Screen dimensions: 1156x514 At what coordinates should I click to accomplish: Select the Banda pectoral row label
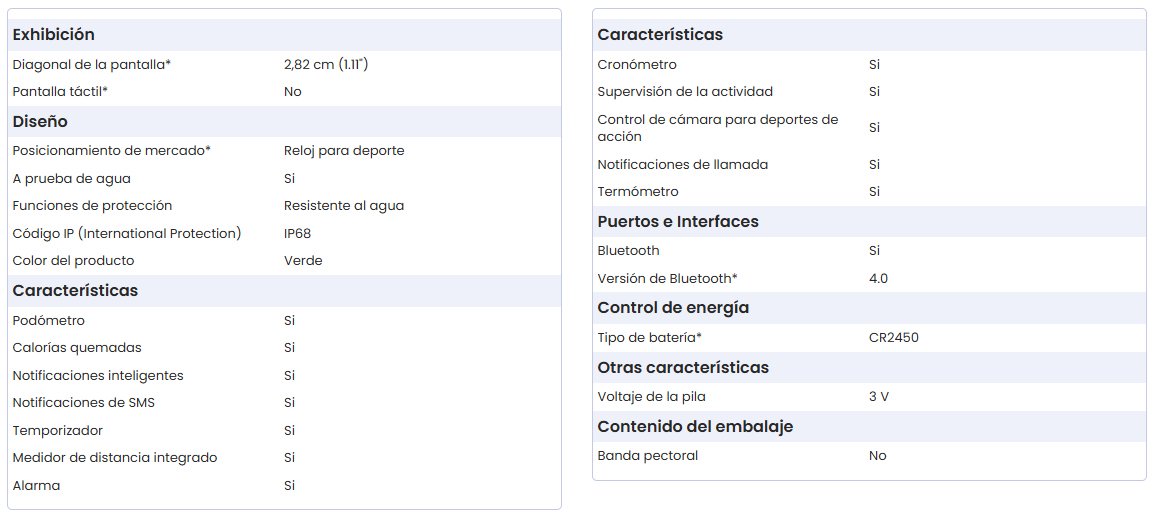coord(648,456)
